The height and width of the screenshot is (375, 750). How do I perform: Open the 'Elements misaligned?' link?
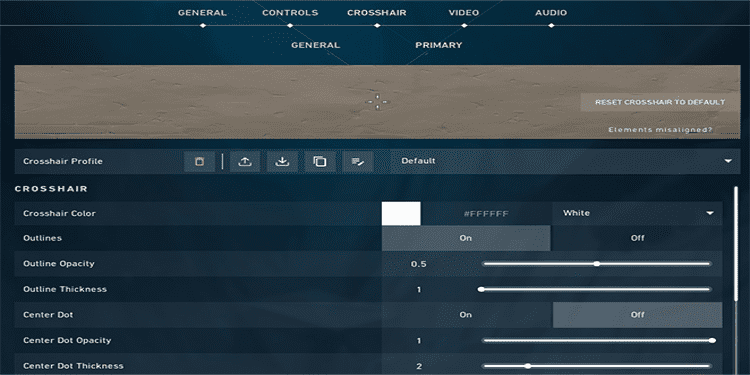point(660,130)
